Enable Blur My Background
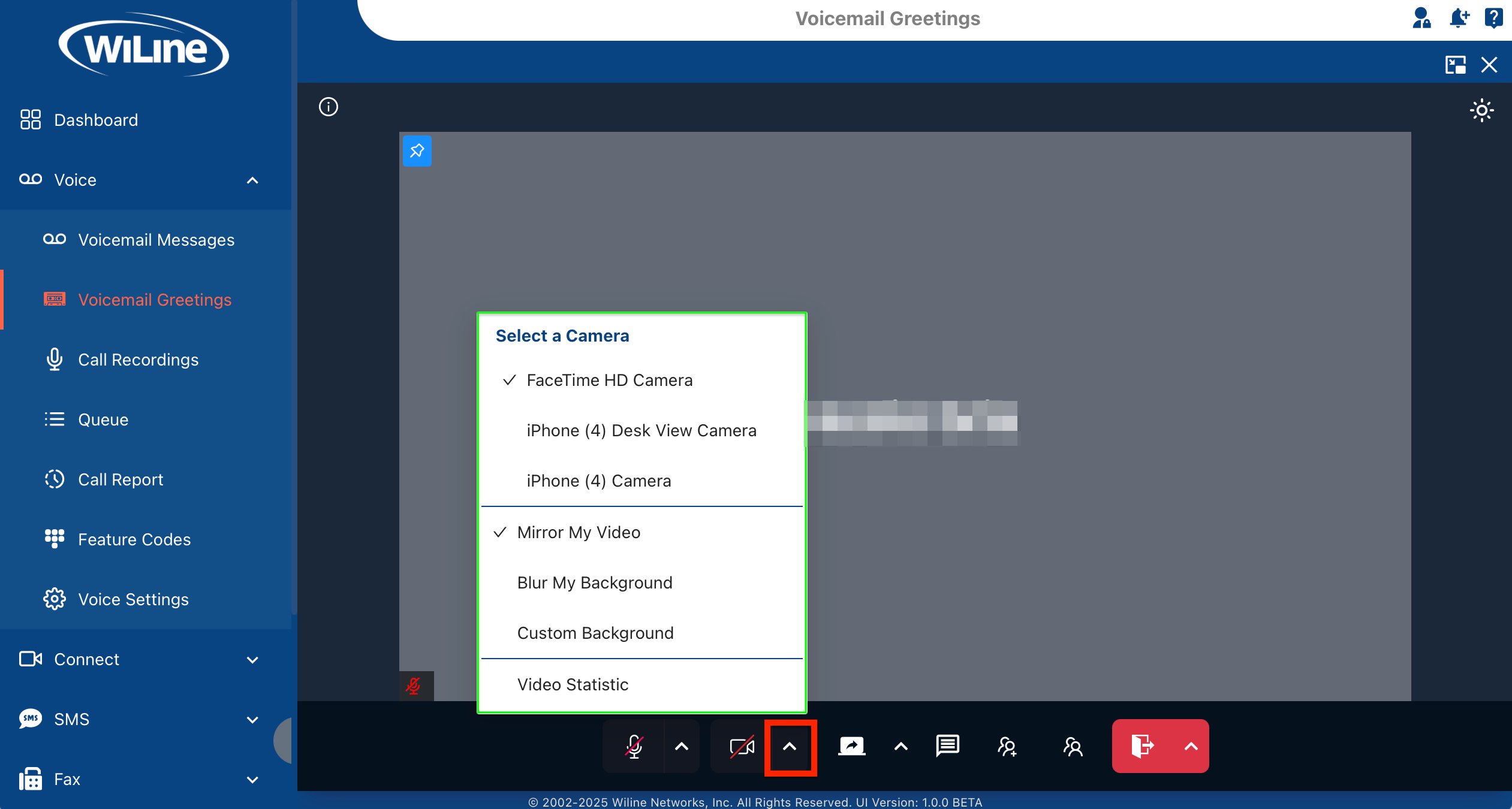The height and width of the screenshot is (809, 1512). pos(594,582)
